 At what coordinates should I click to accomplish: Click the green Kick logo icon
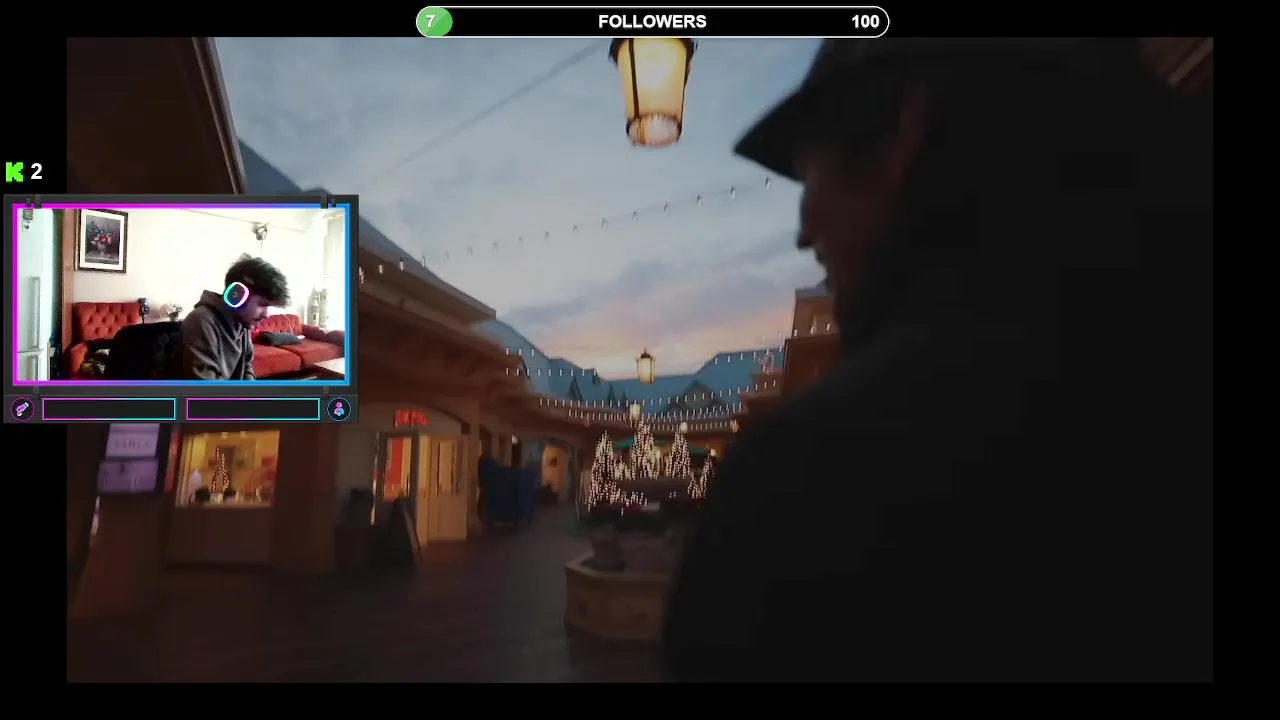14,172
